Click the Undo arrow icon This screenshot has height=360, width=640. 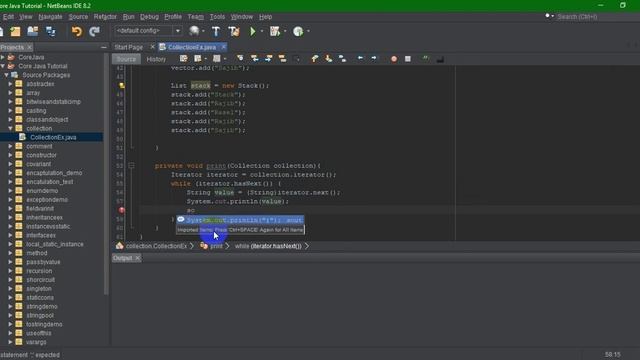pyautogui.click(x=77, y=31)
